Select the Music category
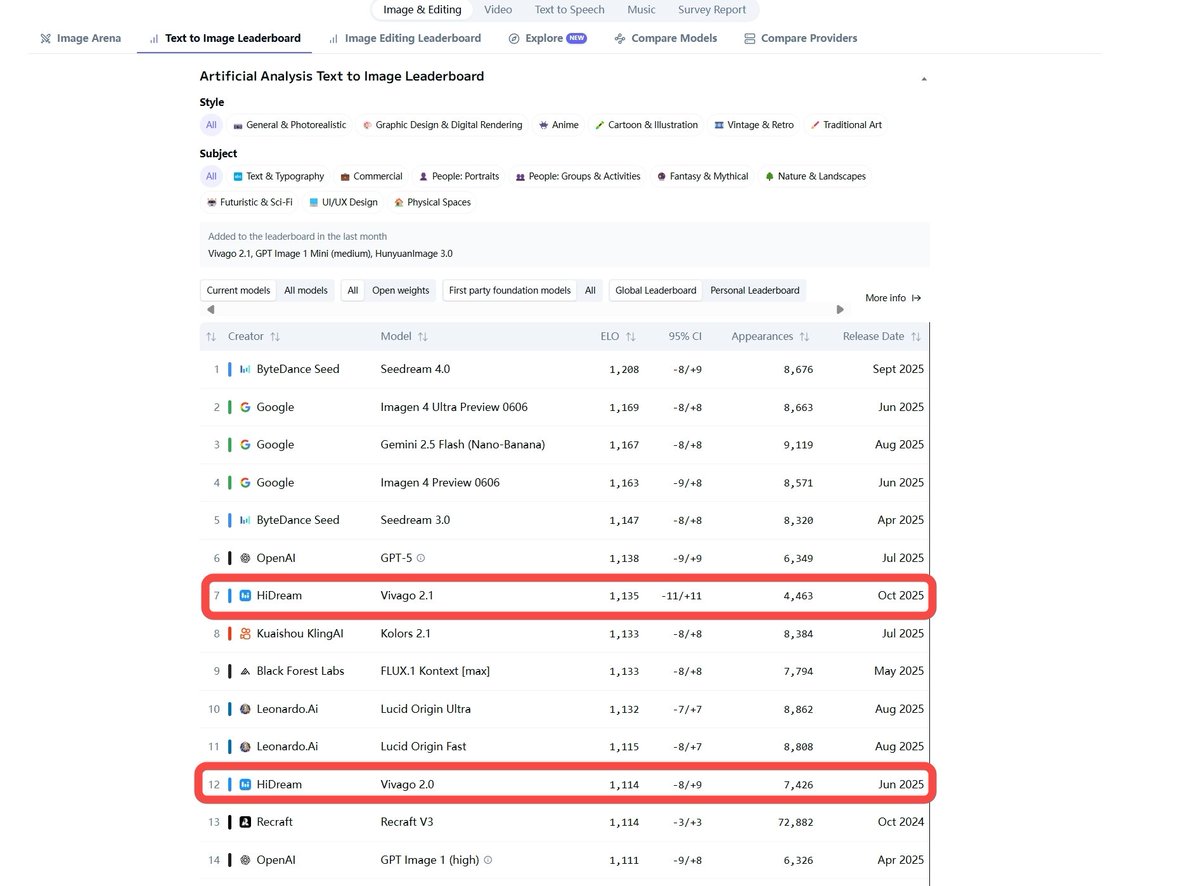1200x886 pixels. click(641, 10)
